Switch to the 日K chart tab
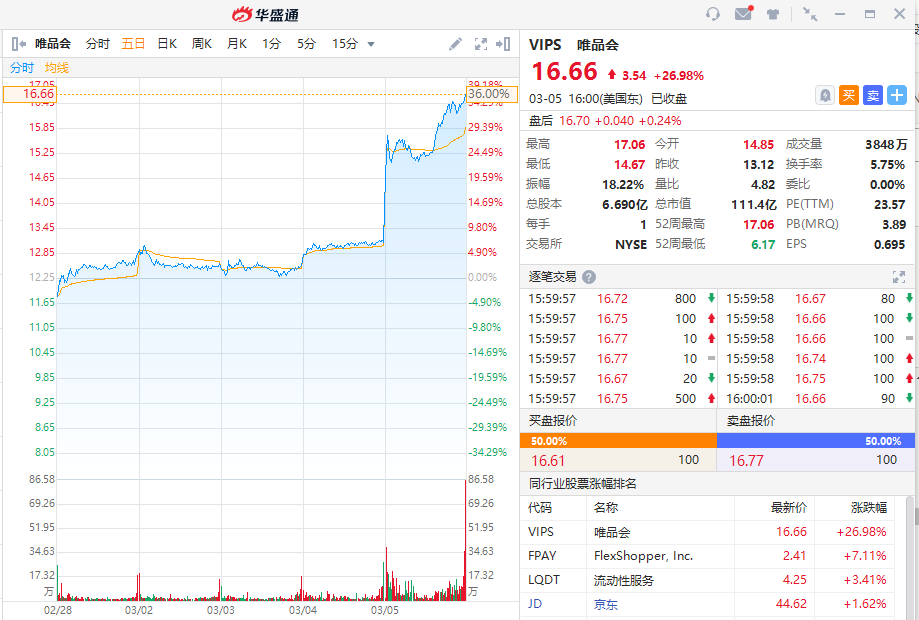Screen dimensions: 919x620 [x=167, y=44]
